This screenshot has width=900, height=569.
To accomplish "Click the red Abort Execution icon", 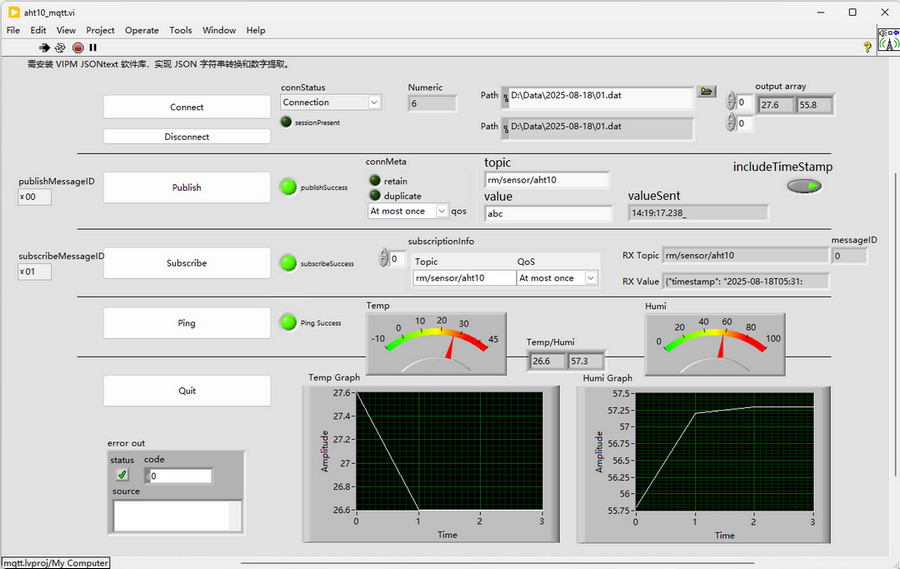I will 78,48.
